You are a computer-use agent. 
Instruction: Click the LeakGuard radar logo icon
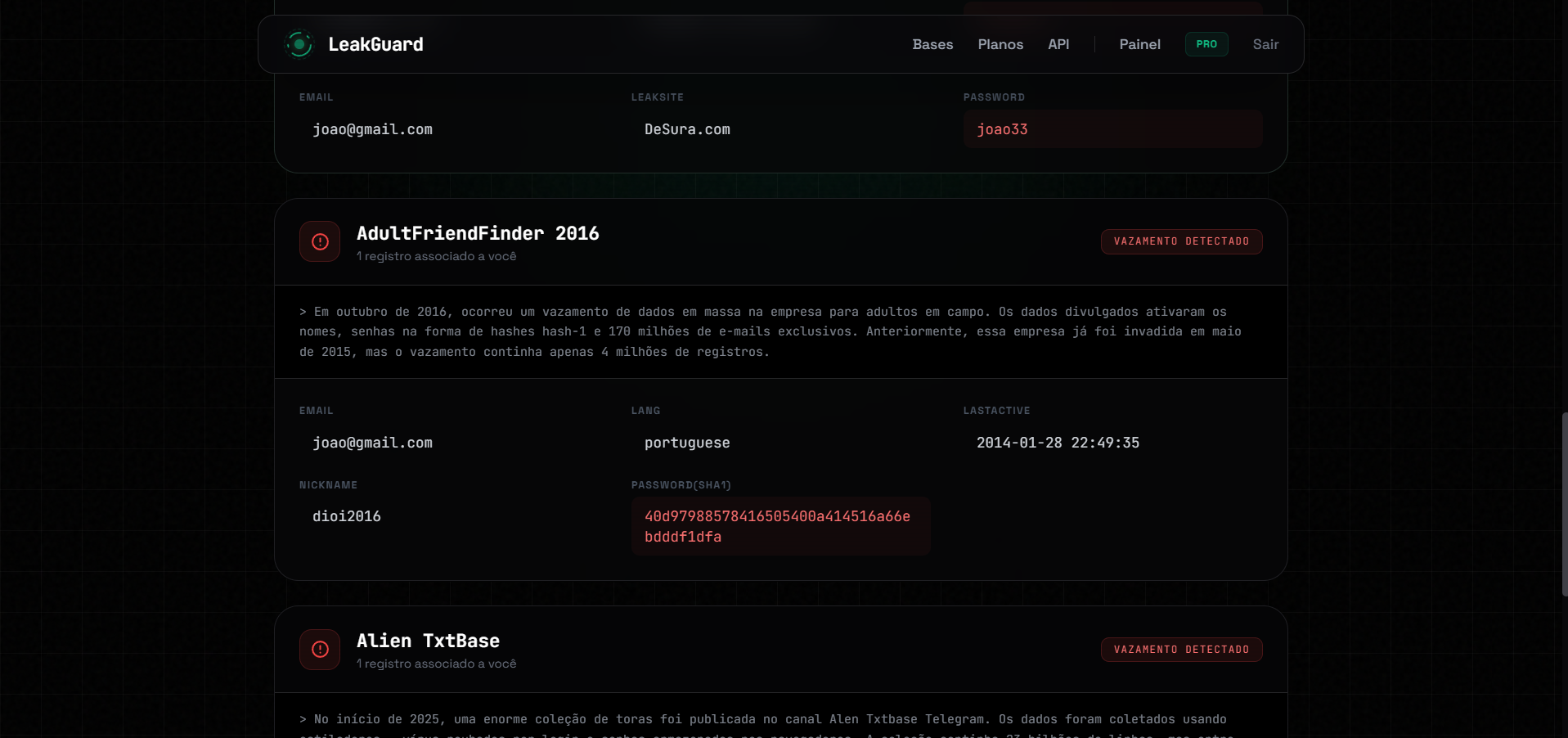(299, 44)
